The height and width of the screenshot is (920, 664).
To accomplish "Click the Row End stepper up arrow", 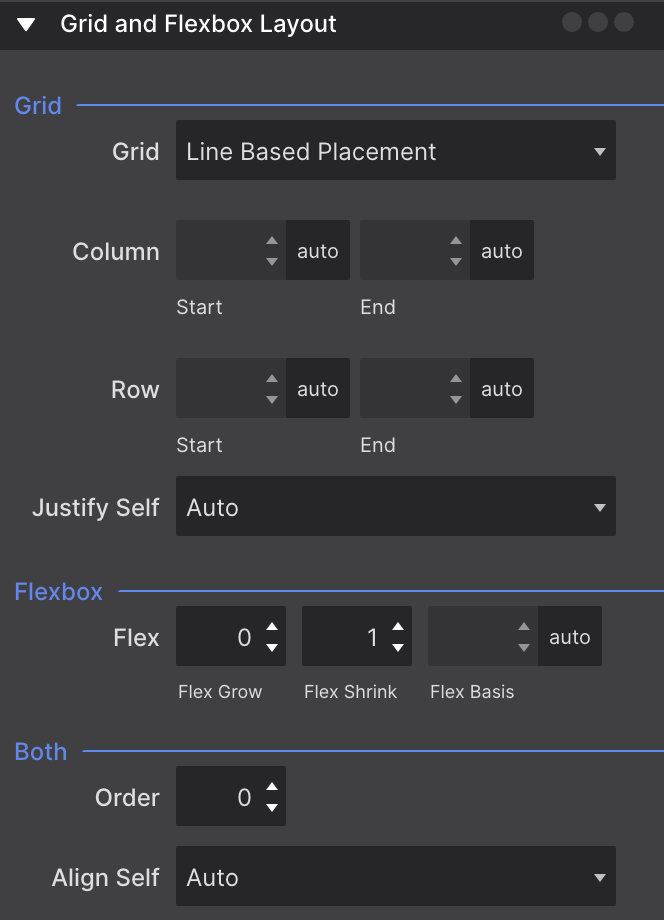I will [456, 380].
